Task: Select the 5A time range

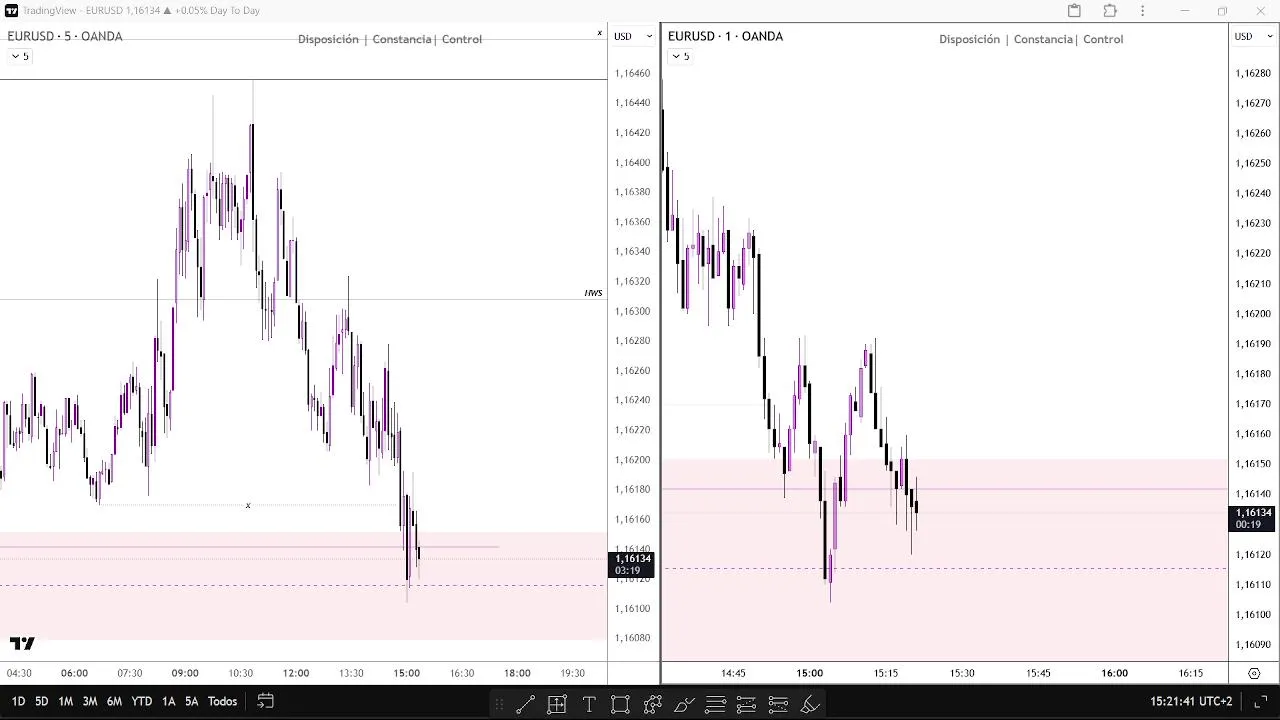Action: click(191, 701)
